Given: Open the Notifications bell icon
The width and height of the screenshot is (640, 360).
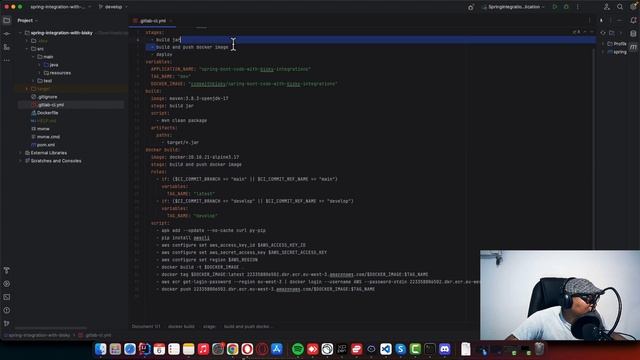Looking at the screenshot, I should pos(633,20).
